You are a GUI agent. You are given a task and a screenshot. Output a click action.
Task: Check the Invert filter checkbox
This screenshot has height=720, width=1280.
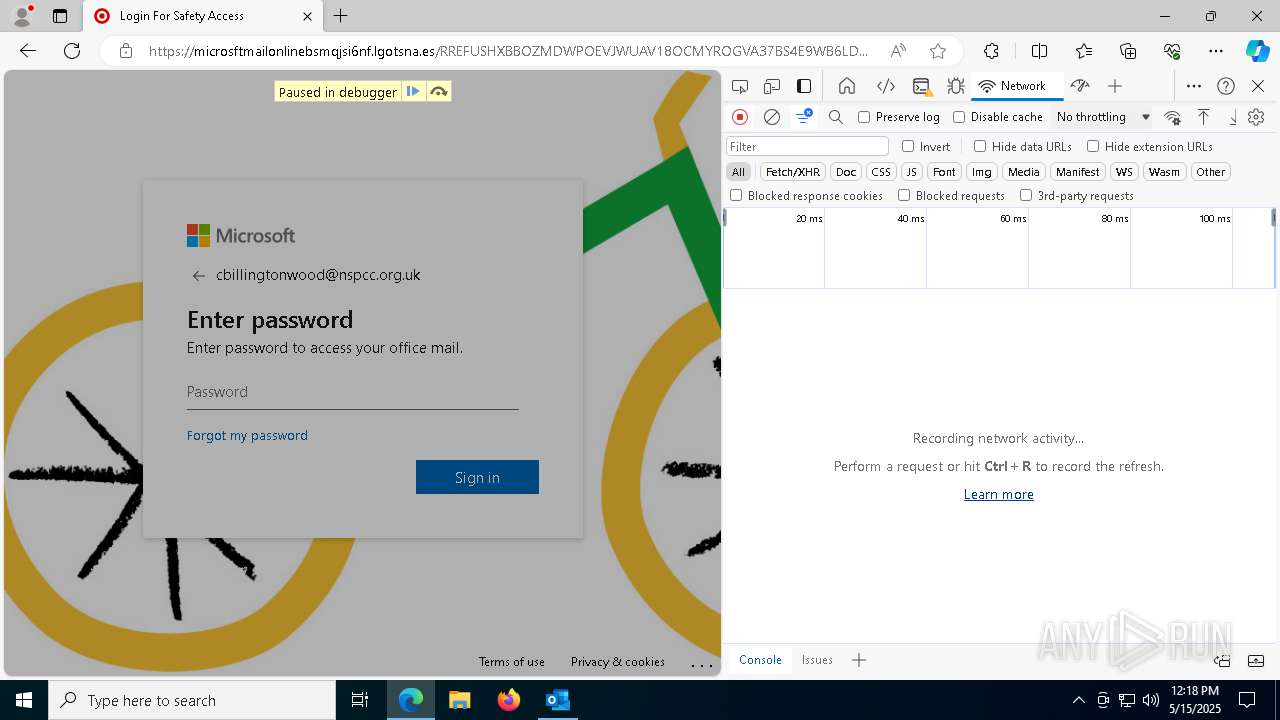908,146
